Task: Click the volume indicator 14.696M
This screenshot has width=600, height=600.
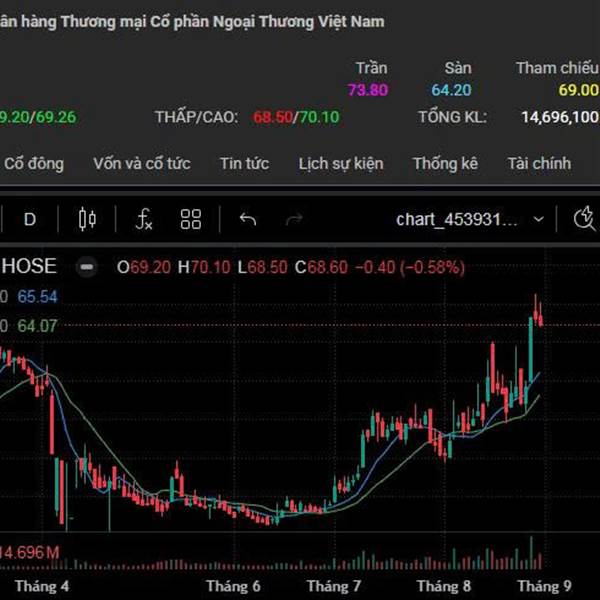Action: (x=29, y=553)
